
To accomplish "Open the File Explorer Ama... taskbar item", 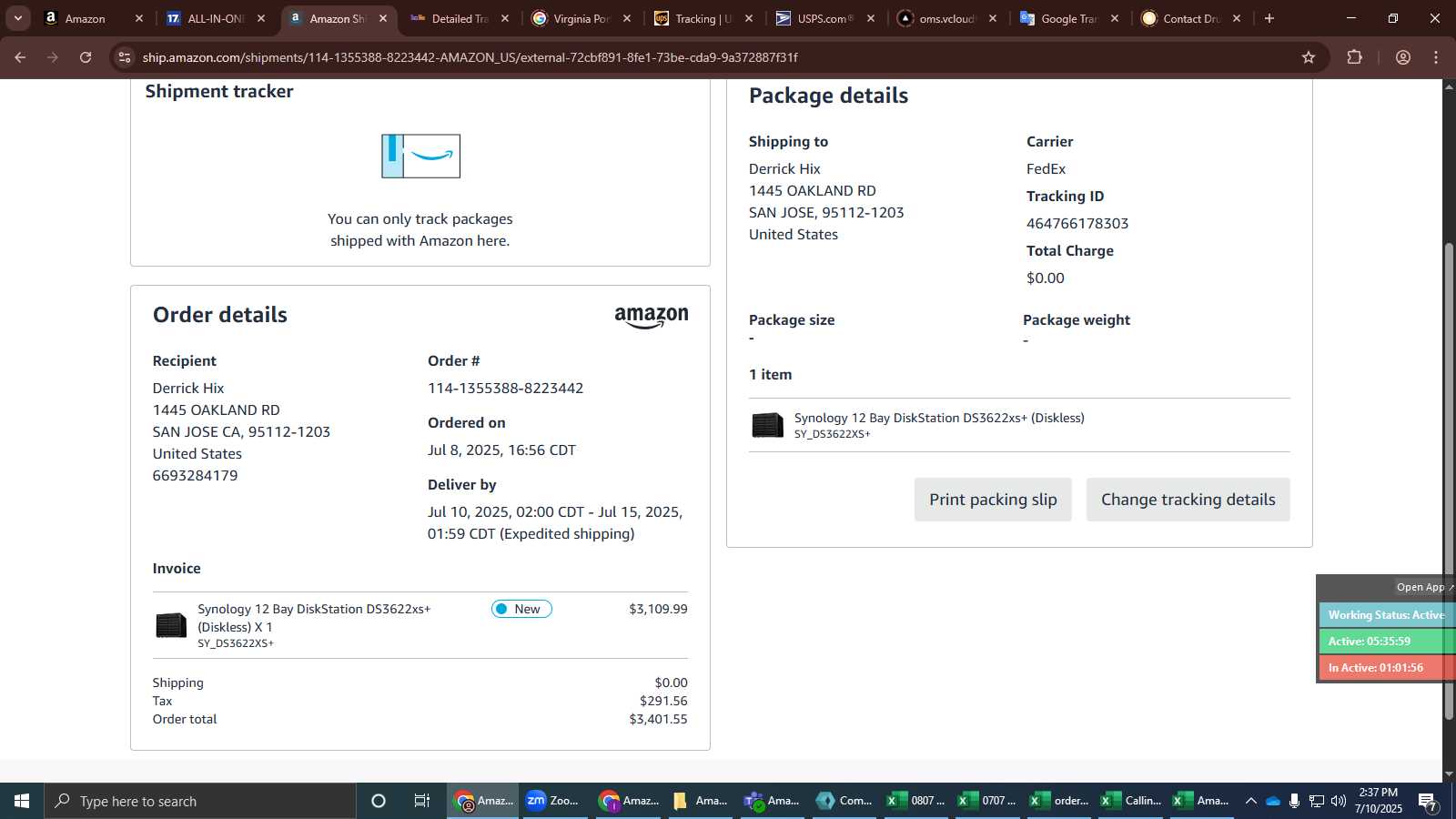I will (700, 801).
